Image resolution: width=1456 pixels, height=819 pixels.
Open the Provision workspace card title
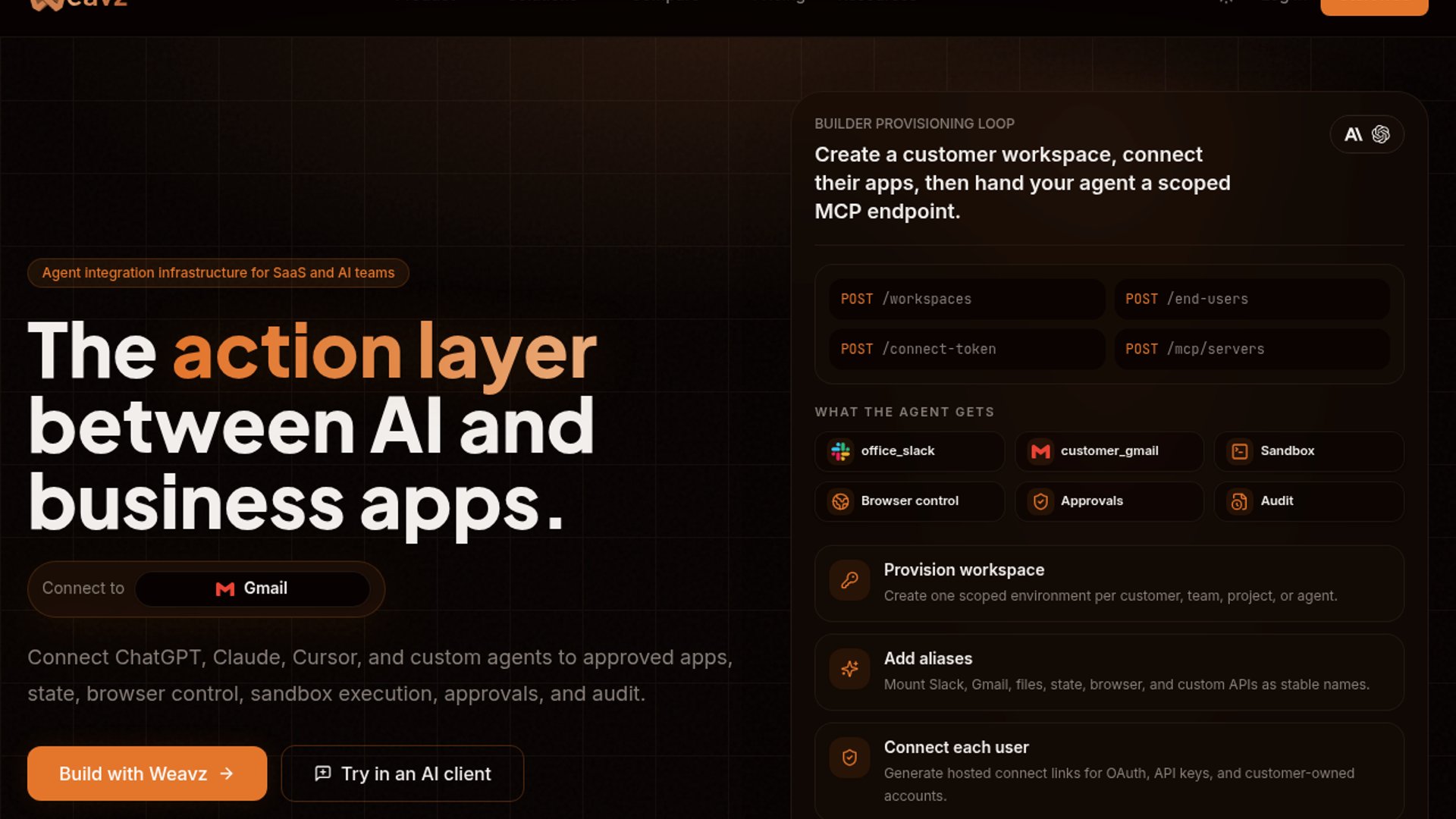point(964,570)
